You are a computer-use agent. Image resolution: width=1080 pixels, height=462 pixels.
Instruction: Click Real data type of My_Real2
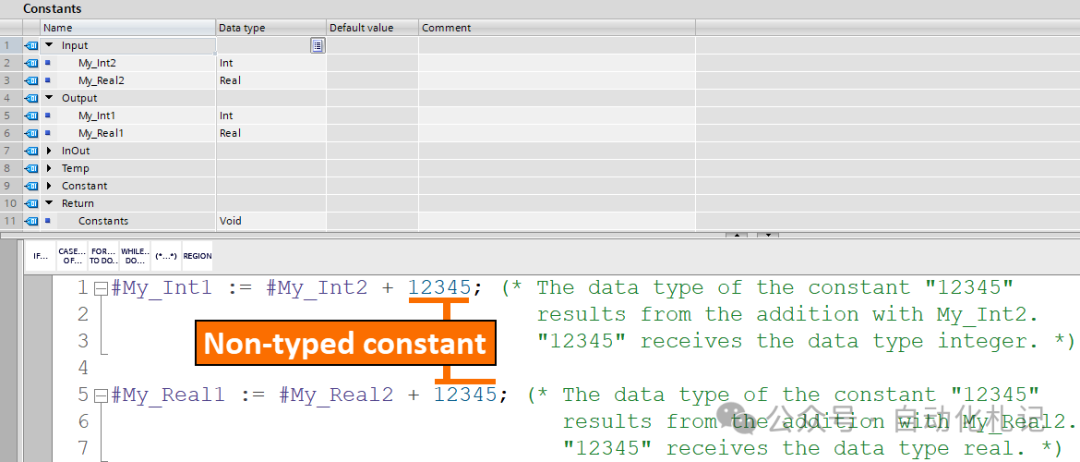click(230, 81)
